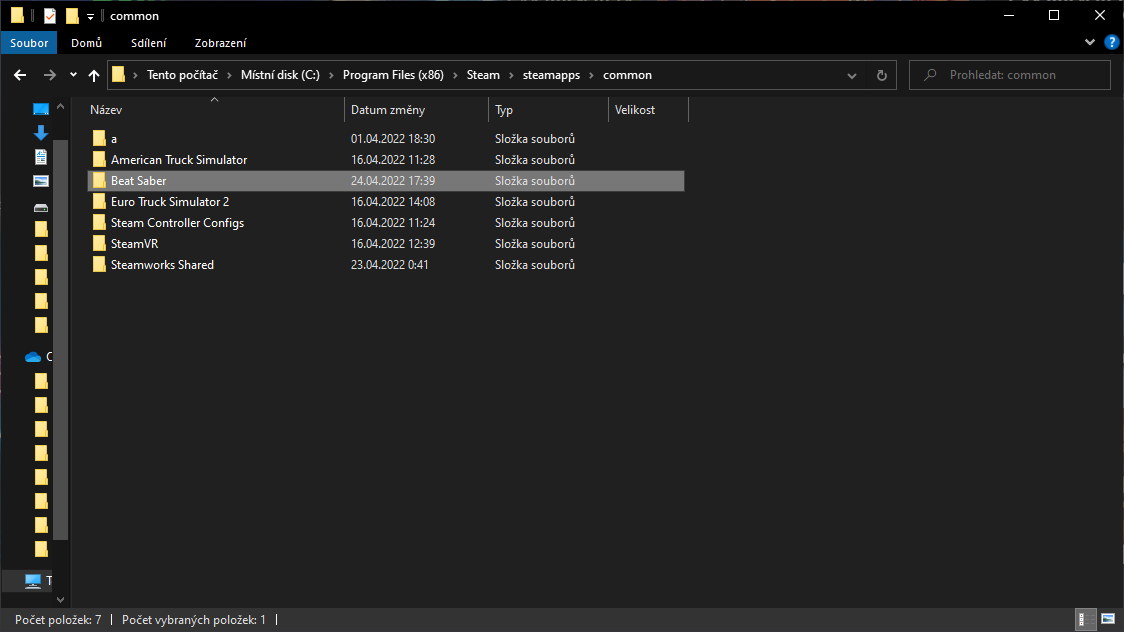
Task: Open Pictures via the sidebar picture icon
Action: point(41,181)
